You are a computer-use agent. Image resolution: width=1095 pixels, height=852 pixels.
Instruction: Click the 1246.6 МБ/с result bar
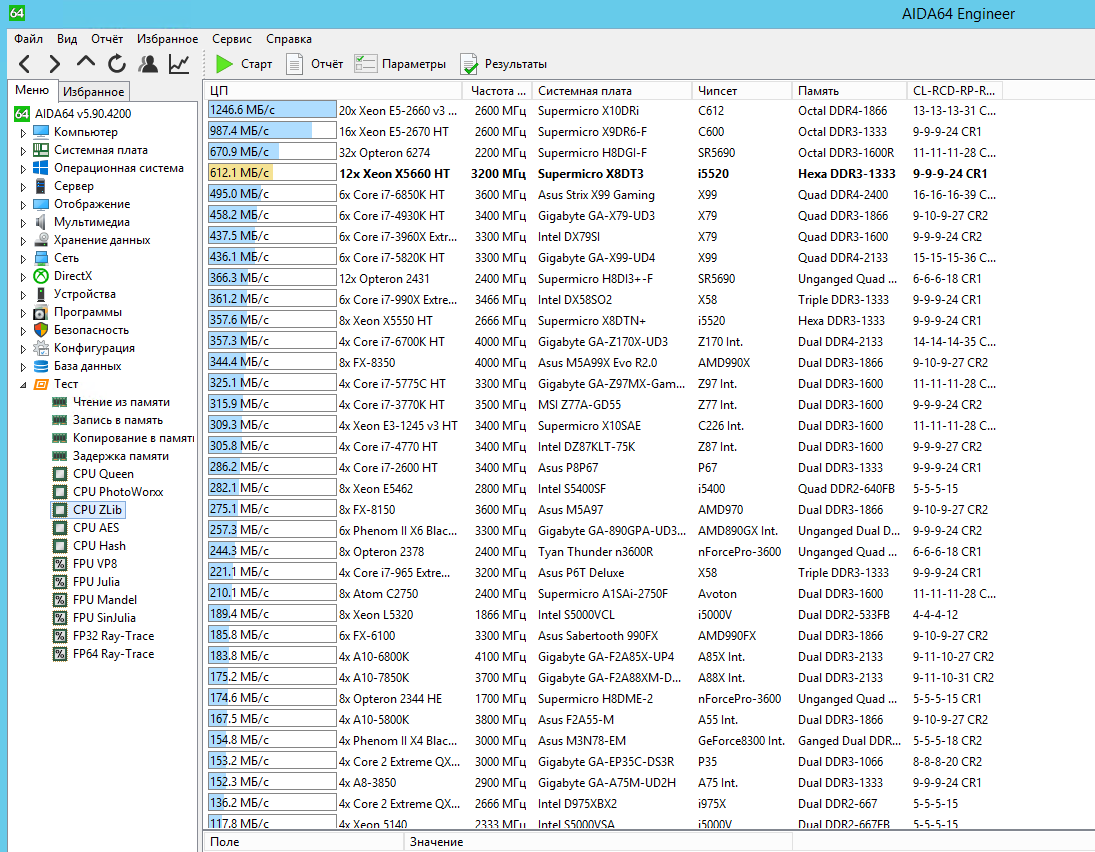point(272,110)
